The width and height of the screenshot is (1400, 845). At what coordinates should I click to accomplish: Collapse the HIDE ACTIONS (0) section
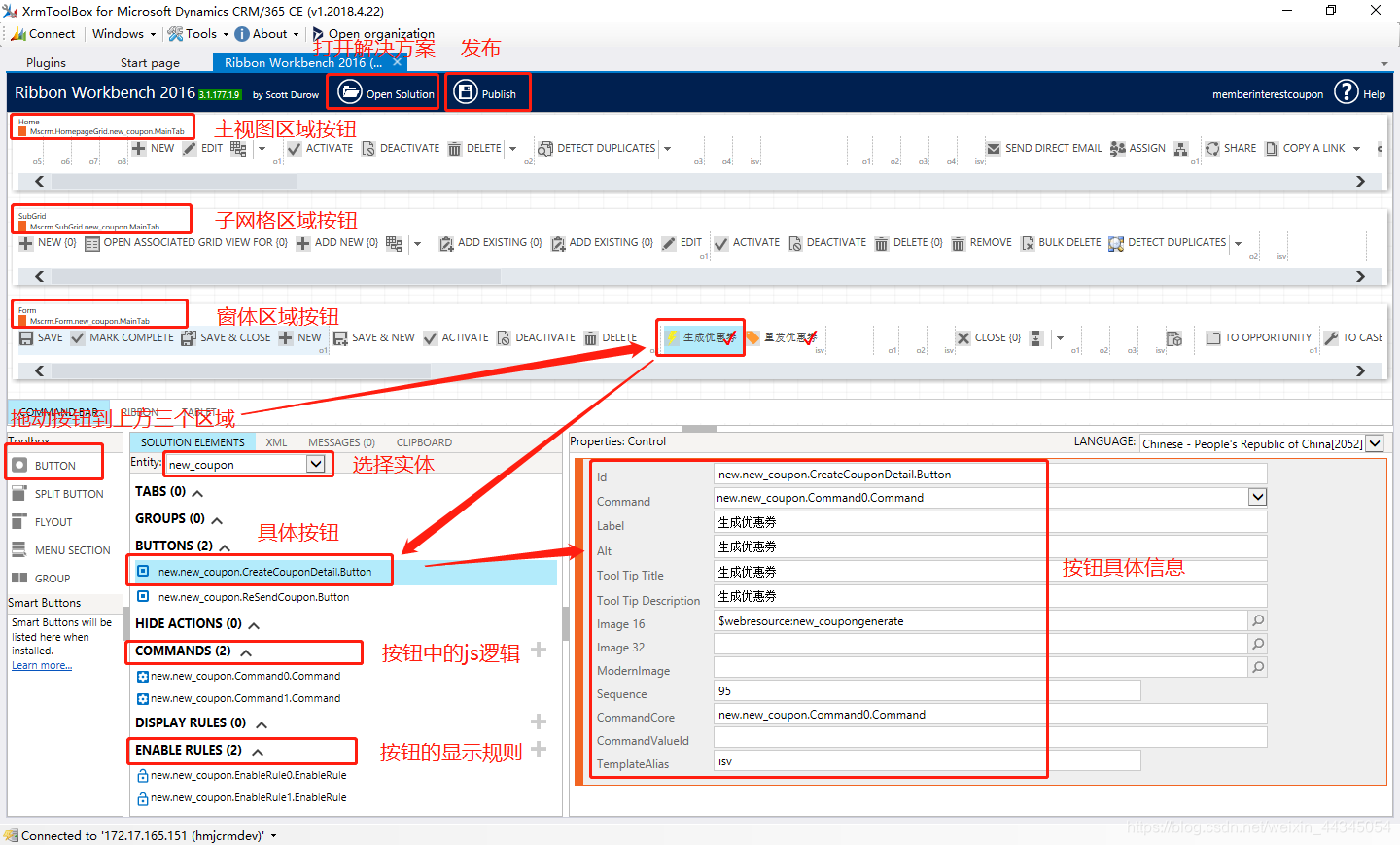[254, 625]
